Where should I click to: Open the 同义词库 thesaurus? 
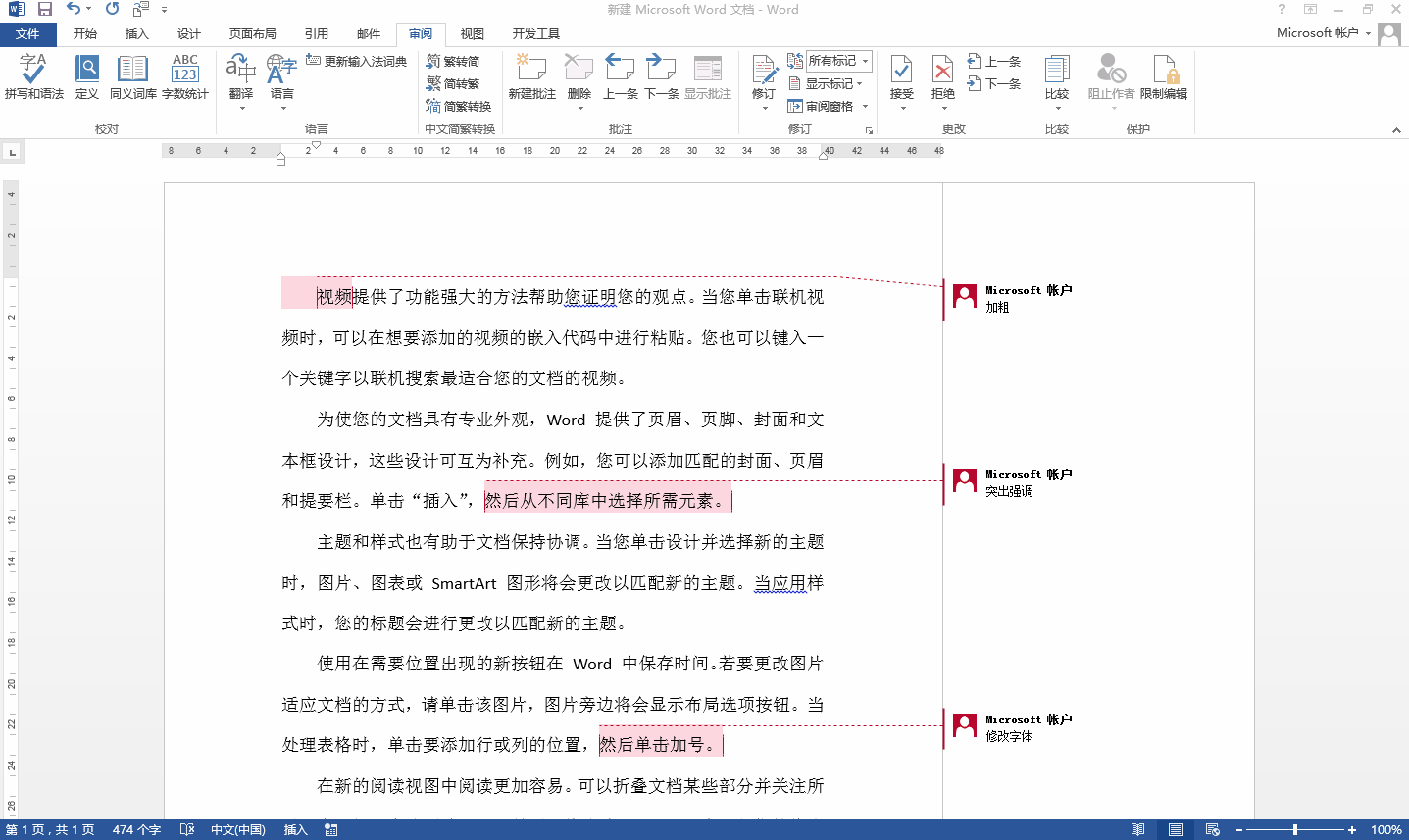coord(131,78)
